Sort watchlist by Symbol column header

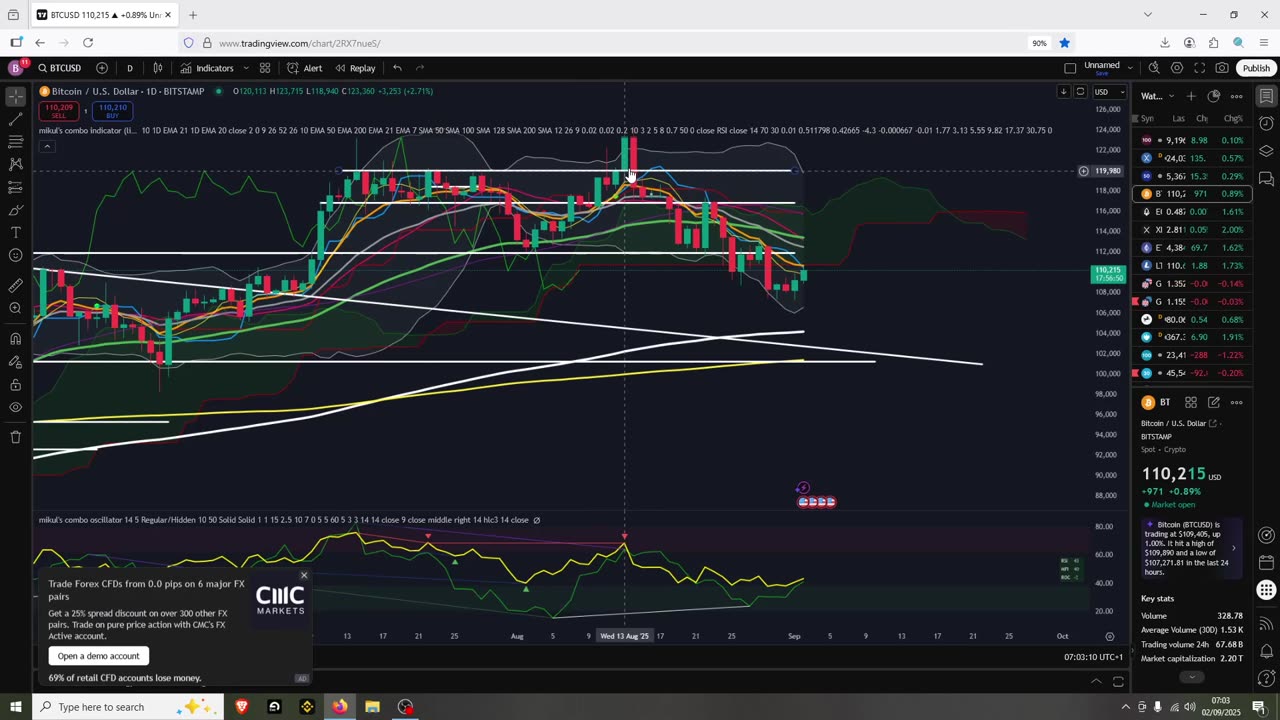click(1147, 118)
